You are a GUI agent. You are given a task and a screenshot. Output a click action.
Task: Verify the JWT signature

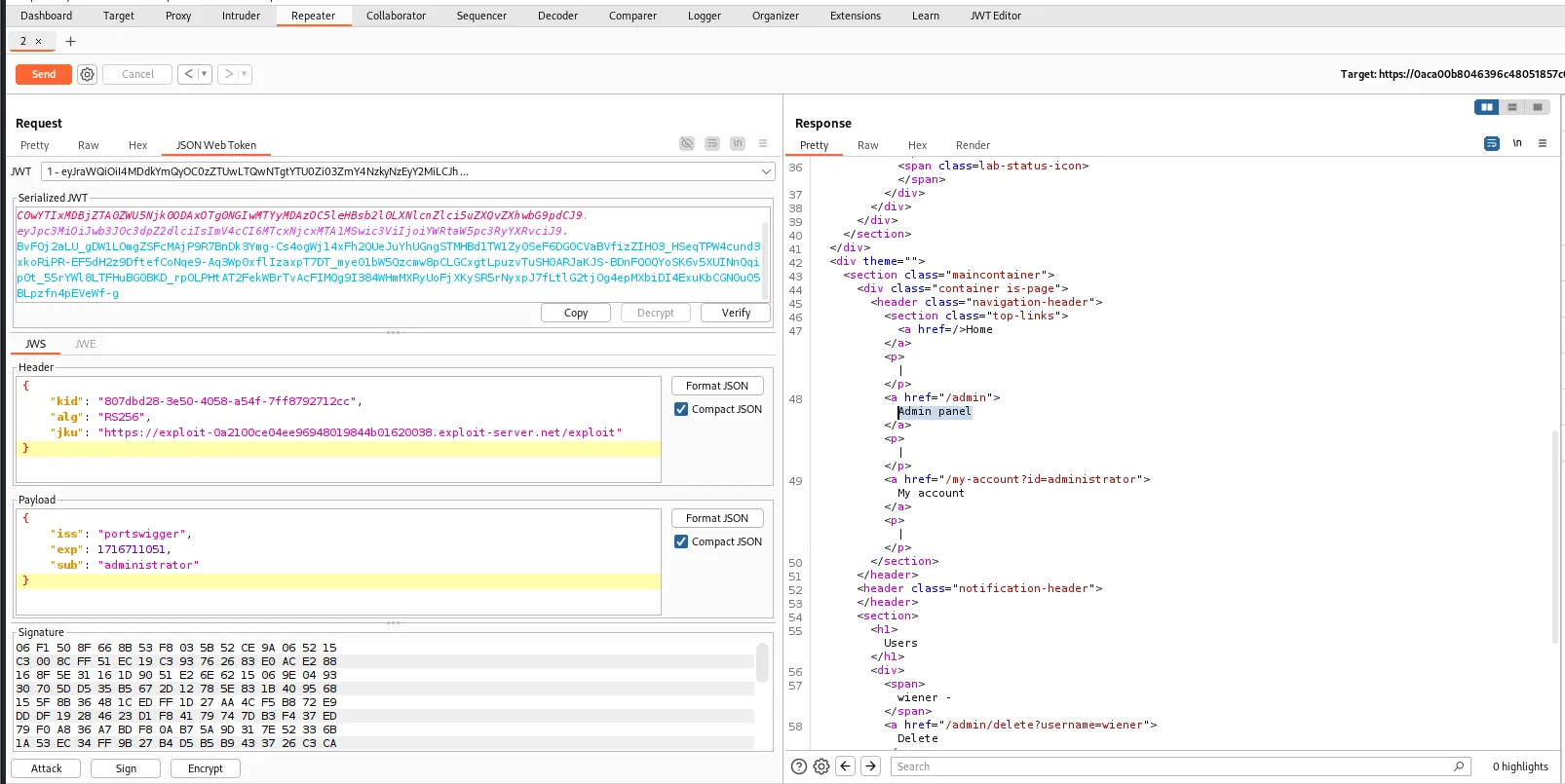[736, 313]
